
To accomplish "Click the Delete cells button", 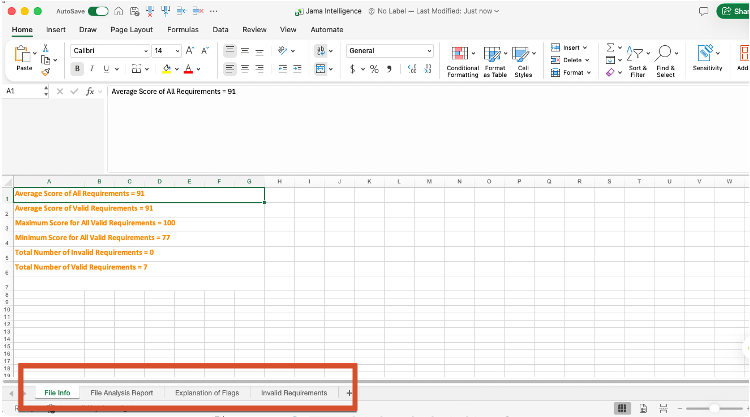I will 570,60.
